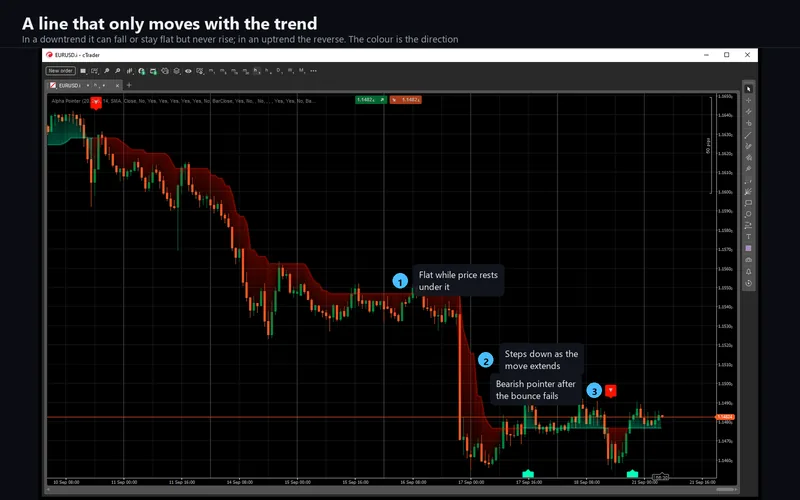800x500 pixels.
Task: Click the horizontal scrollbar thumb below chart
Action: point(725,490)
